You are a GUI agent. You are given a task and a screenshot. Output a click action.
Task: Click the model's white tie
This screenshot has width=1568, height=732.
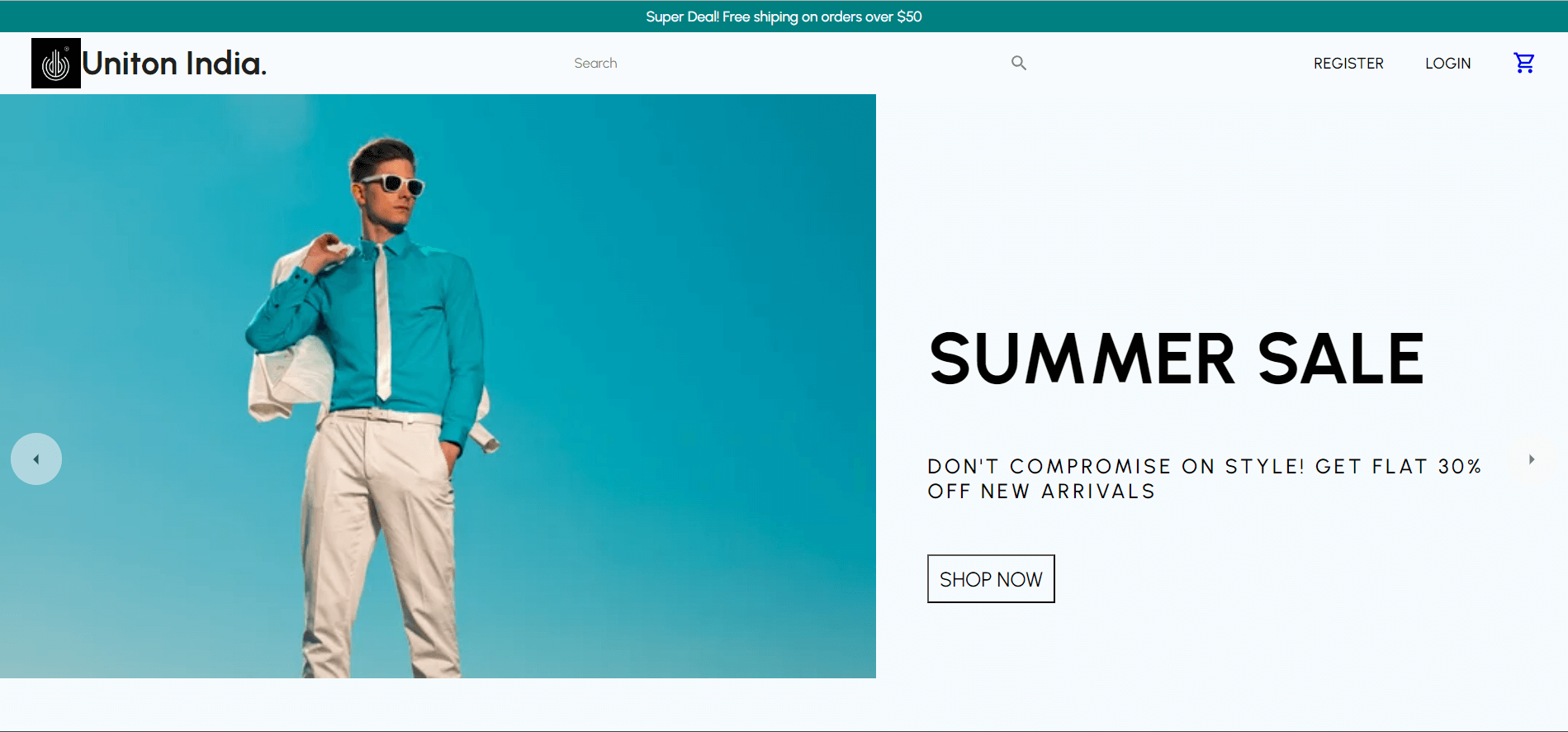(x=383, y=322)
